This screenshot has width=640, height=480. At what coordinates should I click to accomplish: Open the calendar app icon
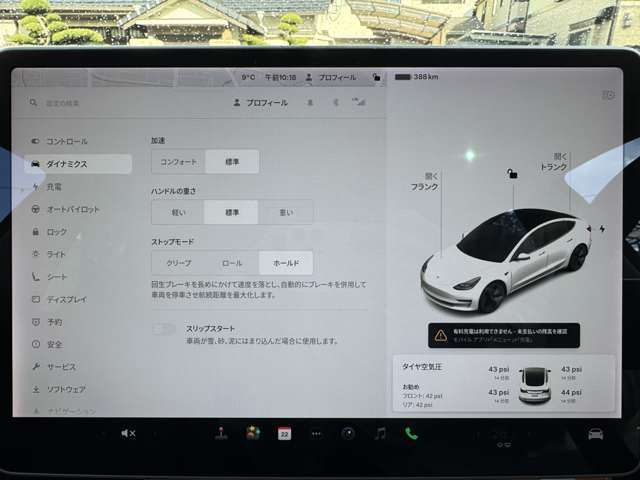pyautogui.click(x=284, y=433)
